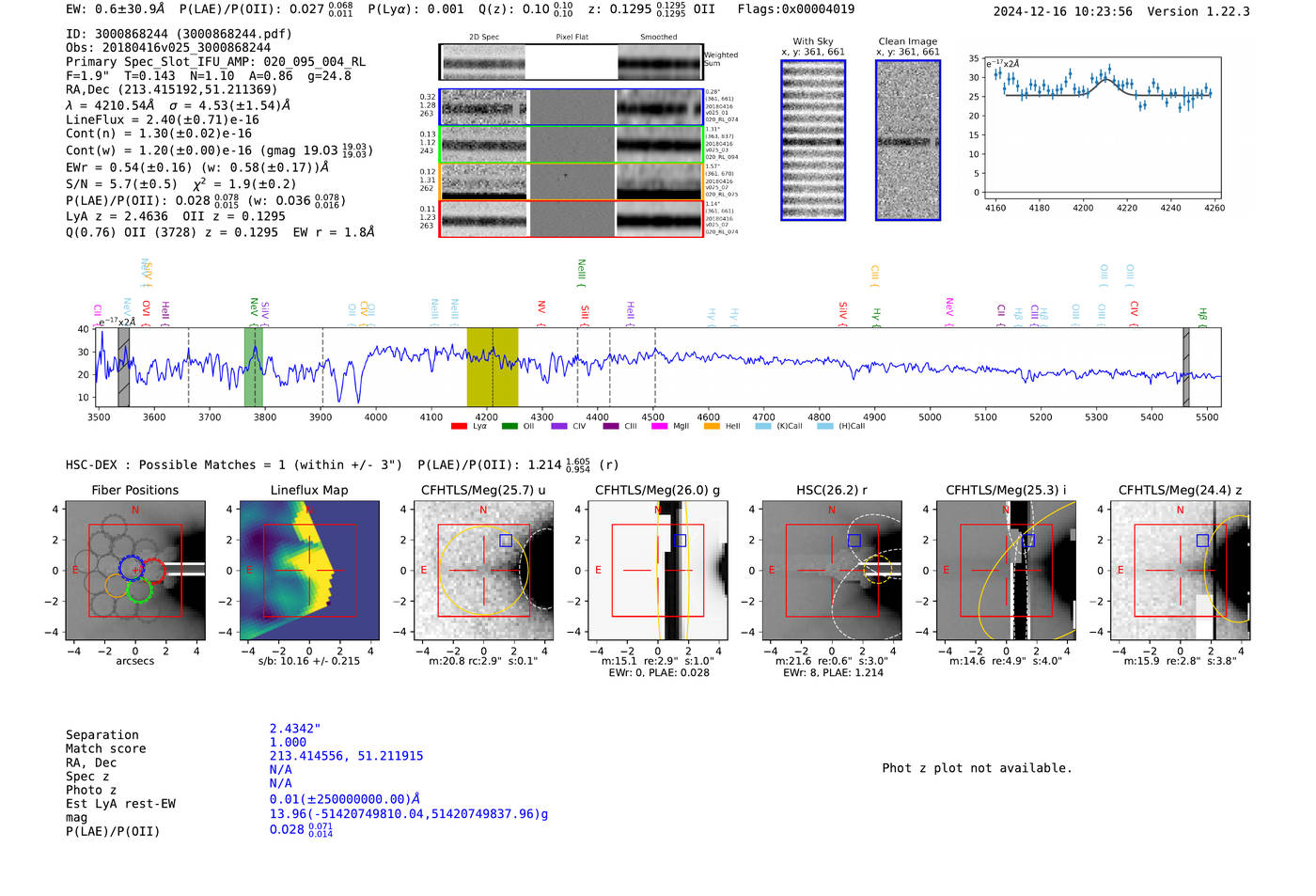Image resolution: width=1316 pixels, height=896 pixels.
Task: Click the Lyα red legend swatch
Action: click(x=459, y=426)
